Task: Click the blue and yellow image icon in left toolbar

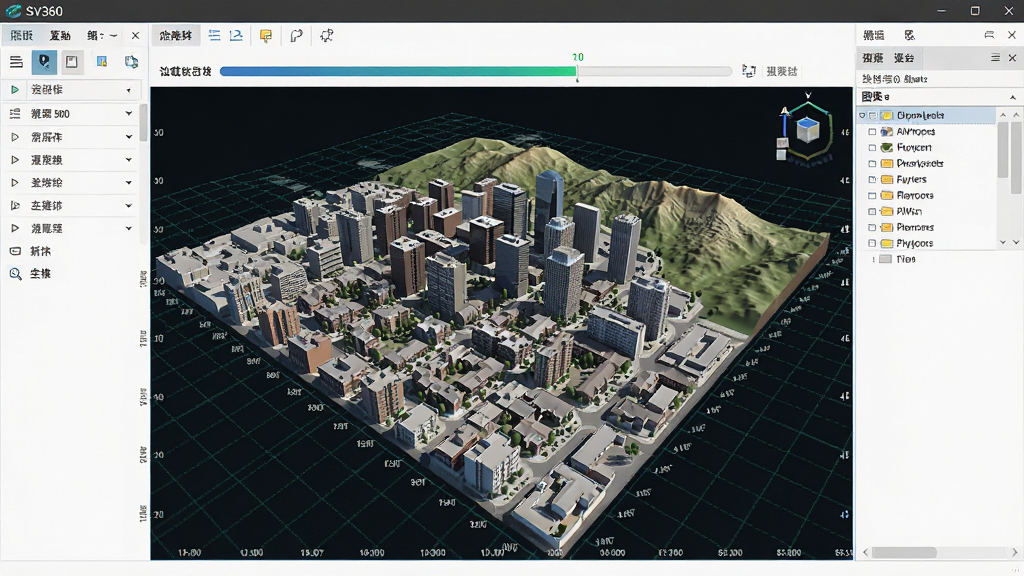Action: pyautogui.click(x=102, y=61)
